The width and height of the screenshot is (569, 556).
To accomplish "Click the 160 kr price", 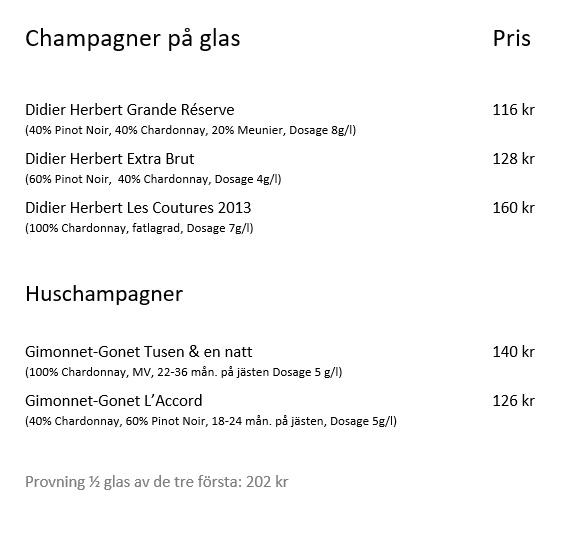I will coord(513,208).
